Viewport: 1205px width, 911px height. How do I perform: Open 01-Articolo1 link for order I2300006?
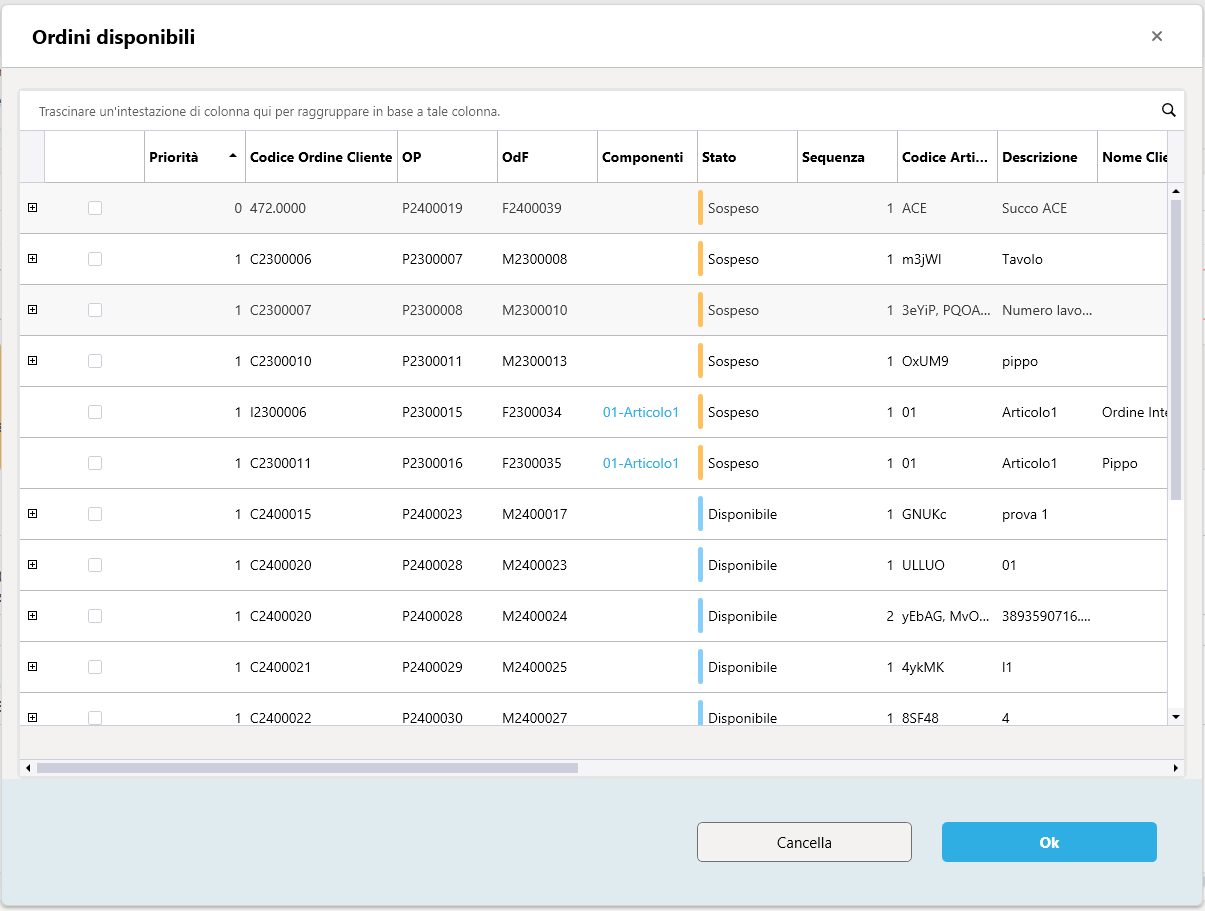(641, 412)
